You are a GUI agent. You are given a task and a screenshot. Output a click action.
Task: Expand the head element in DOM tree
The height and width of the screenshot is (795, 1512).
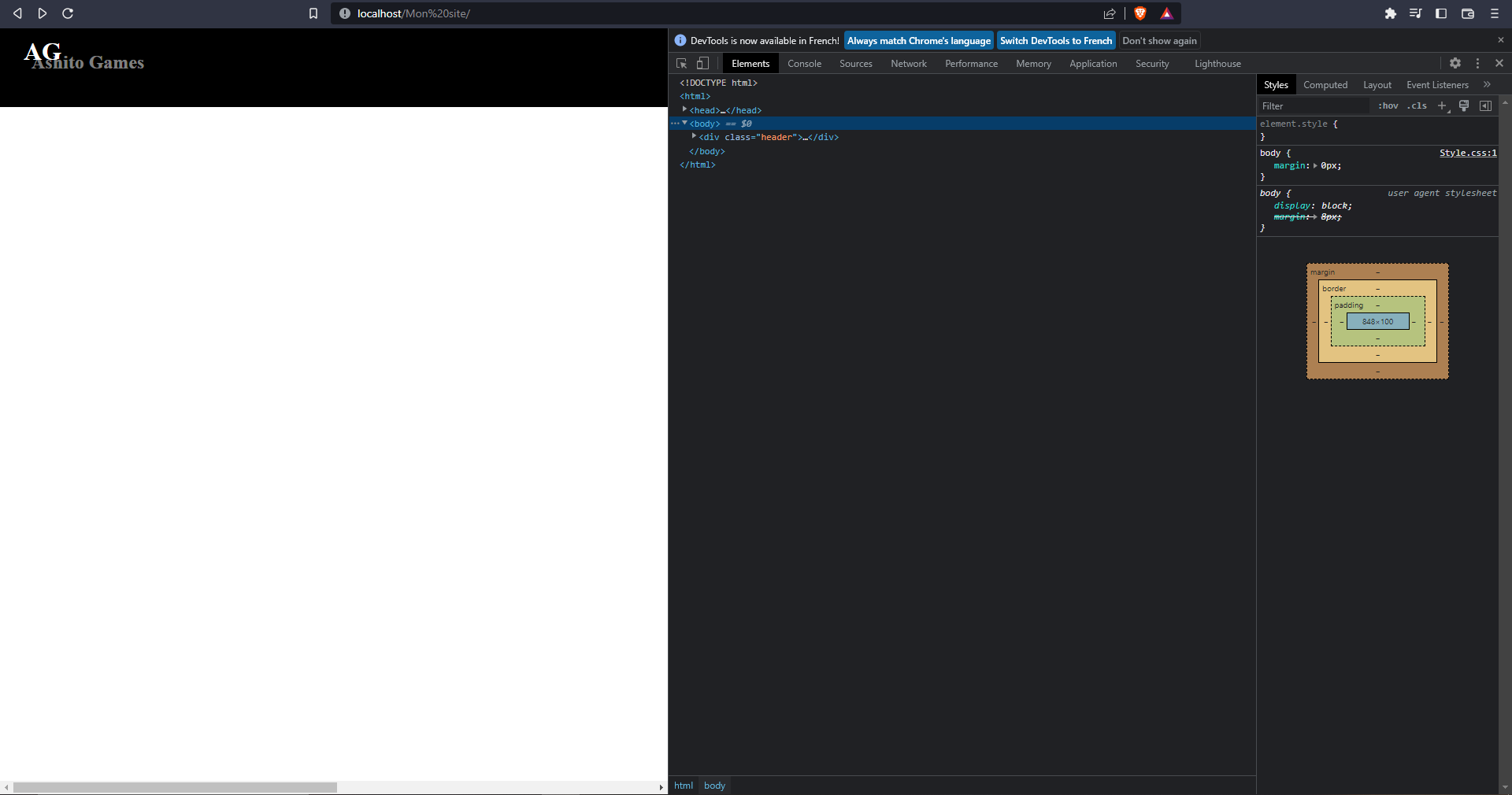(x=685, y=110)
